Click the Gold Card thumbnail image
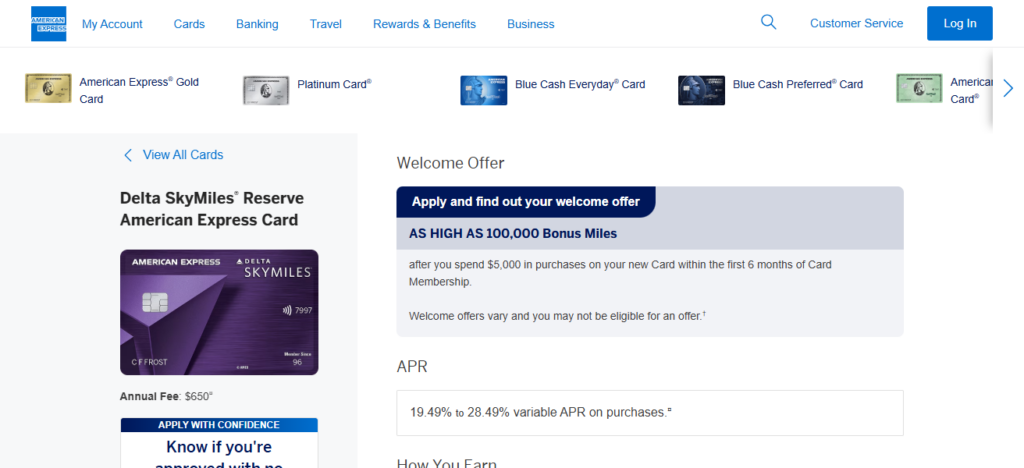1024x468 pixels. click(x=48, y=88)
